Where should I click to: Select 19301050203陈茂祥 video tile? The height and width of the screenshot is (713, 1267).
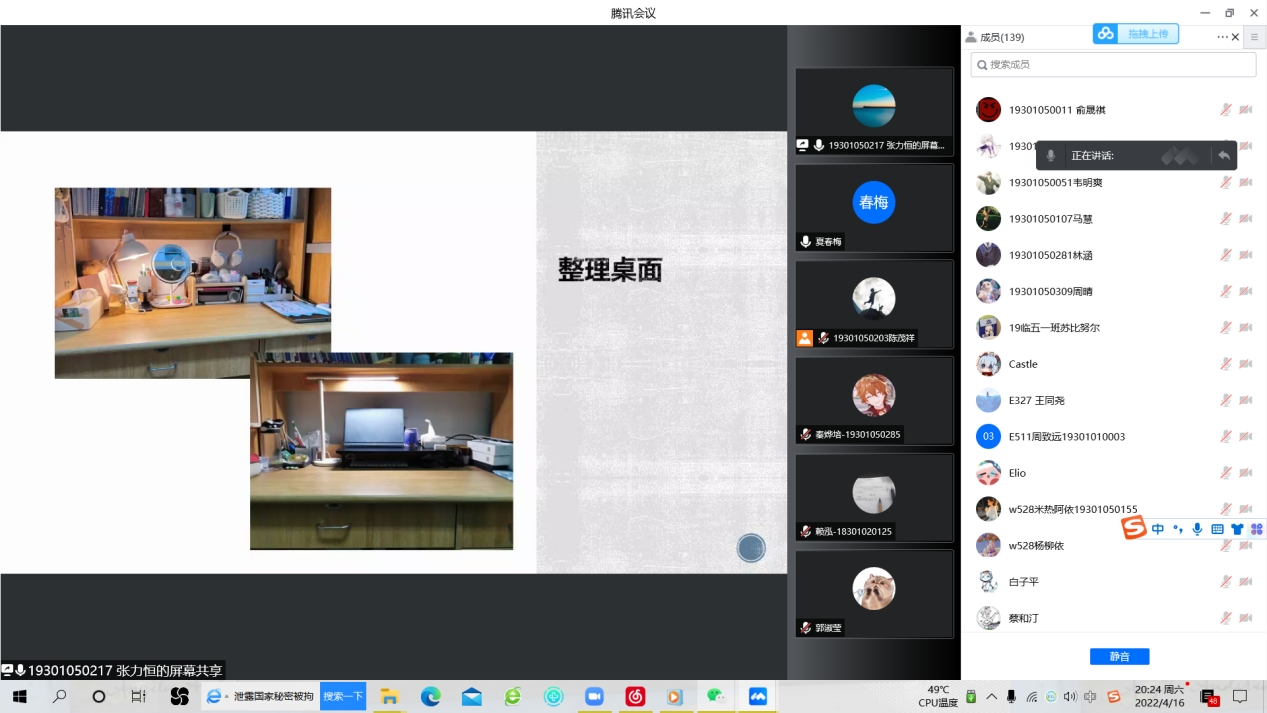point(874,304)
